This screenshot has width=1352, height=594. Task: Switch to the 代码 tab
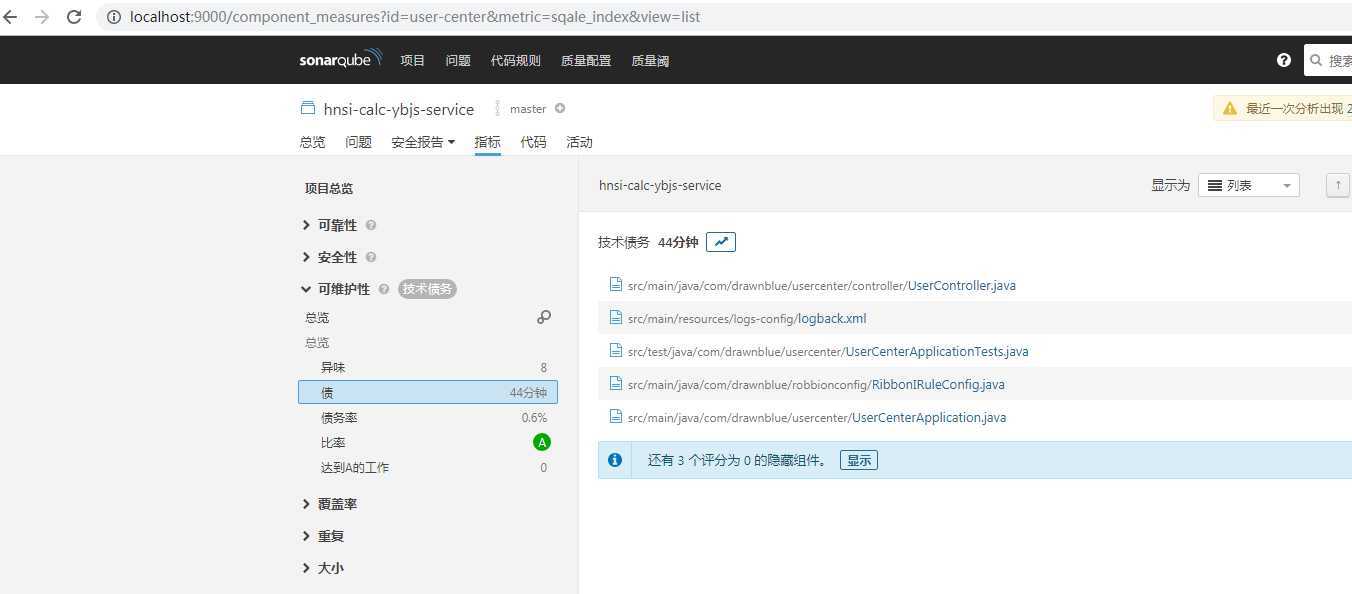point(533,142)
